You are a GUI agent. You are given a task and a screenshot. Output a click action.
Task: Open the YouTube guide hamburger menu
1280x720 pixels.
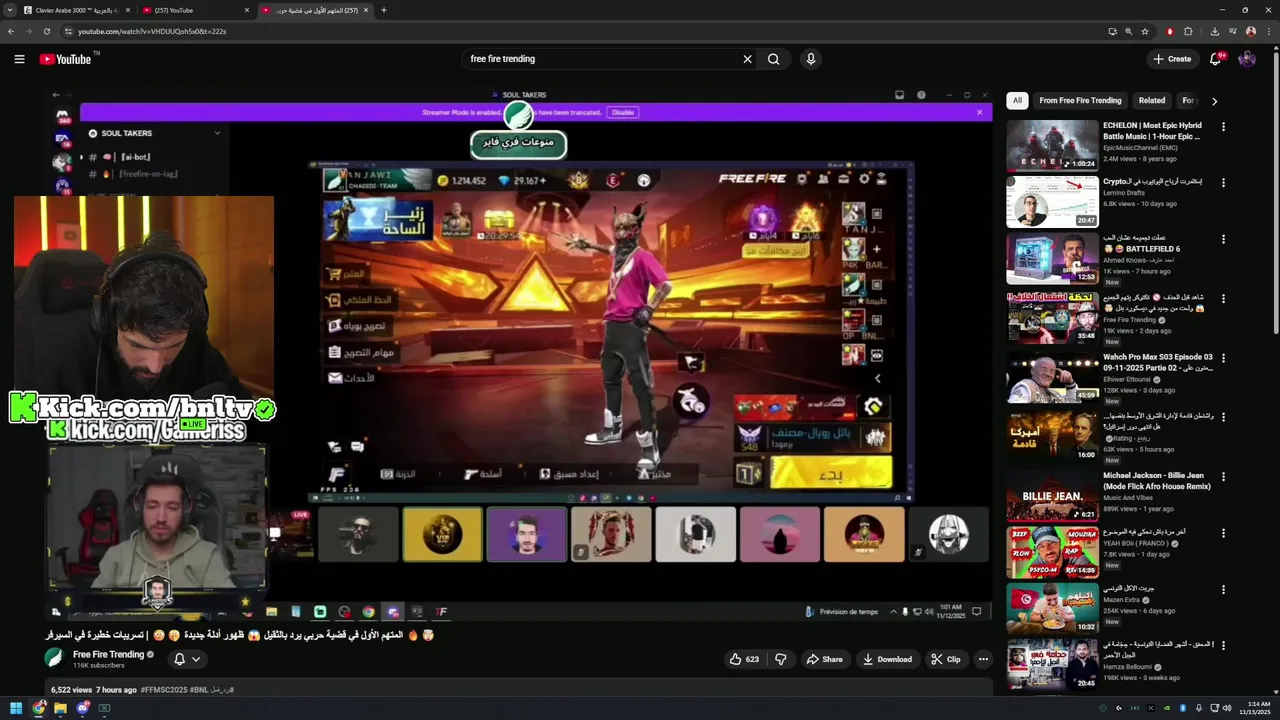(x=19, y=59)
